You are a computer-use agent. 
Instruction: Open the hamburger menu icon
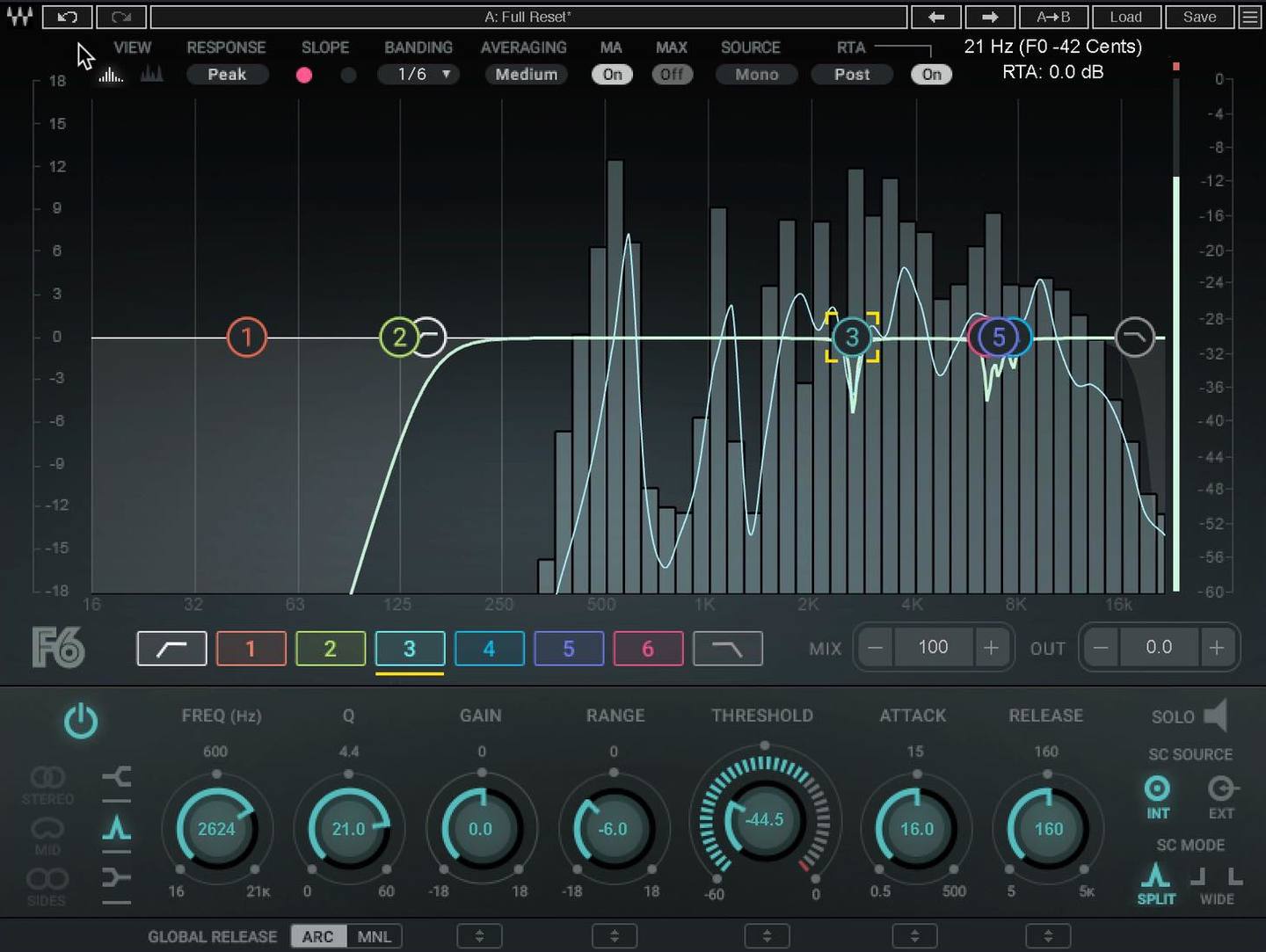coord(1249,17)
